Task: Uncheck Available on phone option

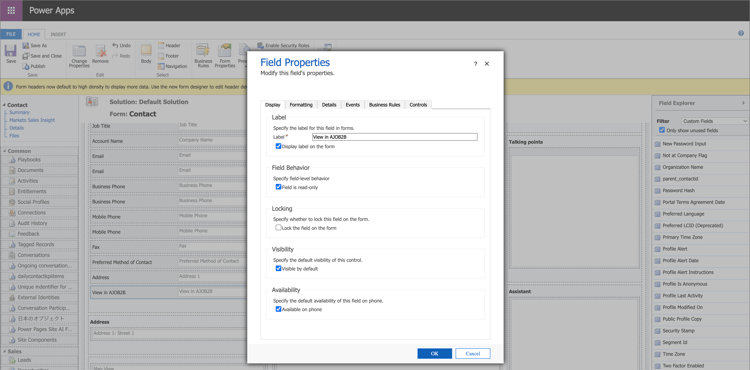Action: [x=278, y=309]
